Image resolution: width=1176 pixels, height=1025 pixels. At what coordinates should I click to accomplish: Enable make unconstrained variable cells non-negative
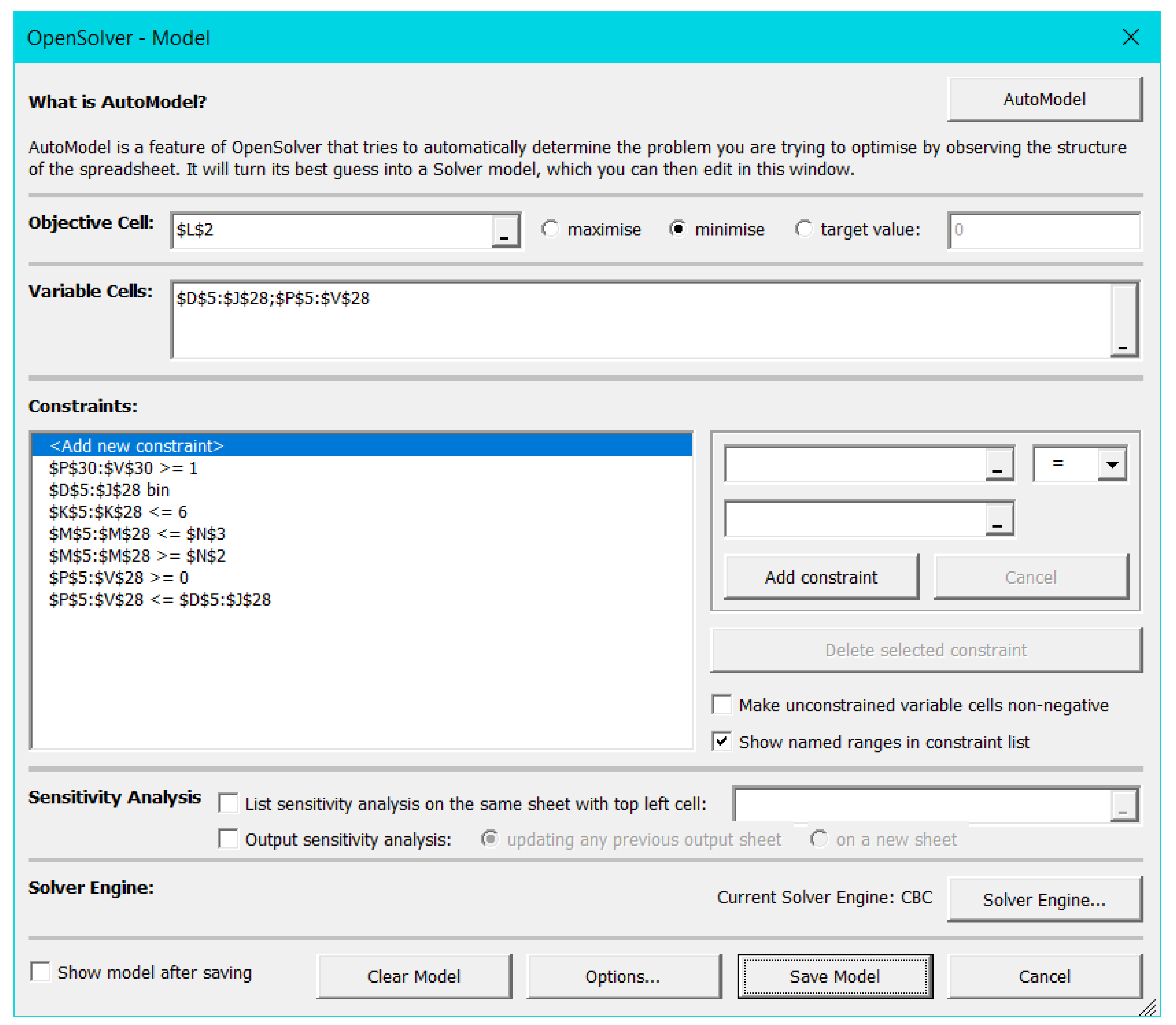pyautogui.click(x=722, y=705)
